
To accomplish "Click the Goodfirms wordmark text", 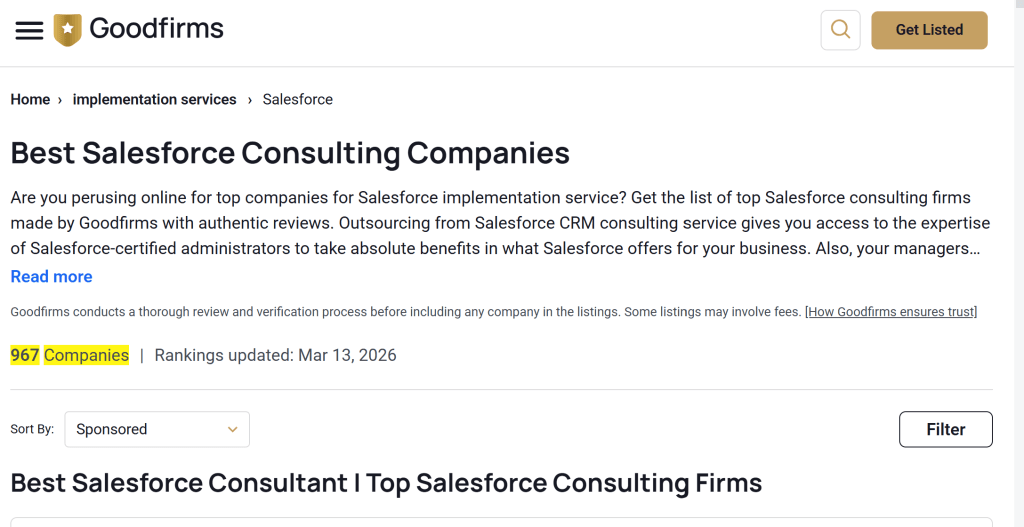I will click(156, 29).
